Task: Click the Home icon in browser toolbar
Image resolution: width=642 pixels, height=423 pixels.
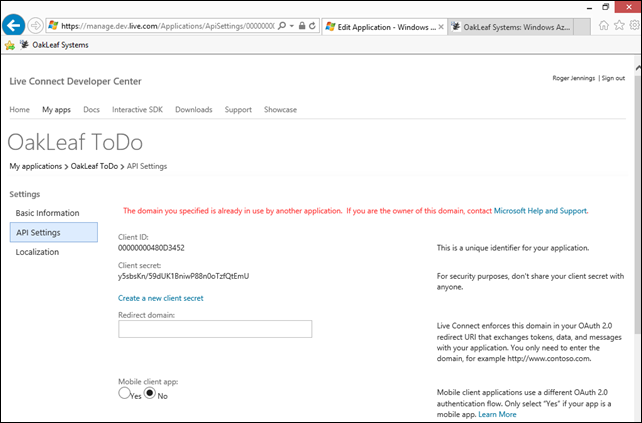Action: click(x=604, y=25)
